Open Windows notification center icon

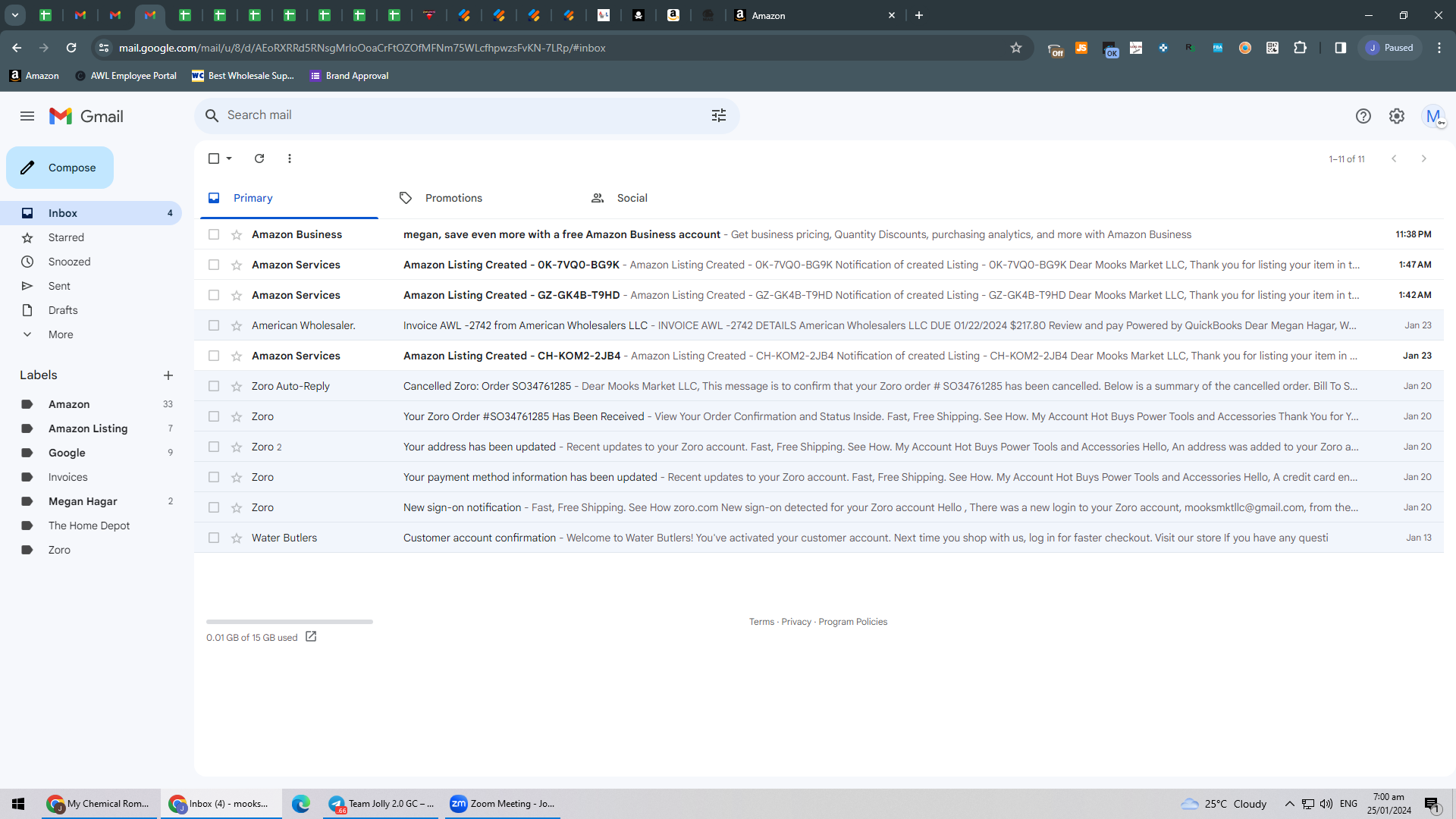coord(1432,804)
